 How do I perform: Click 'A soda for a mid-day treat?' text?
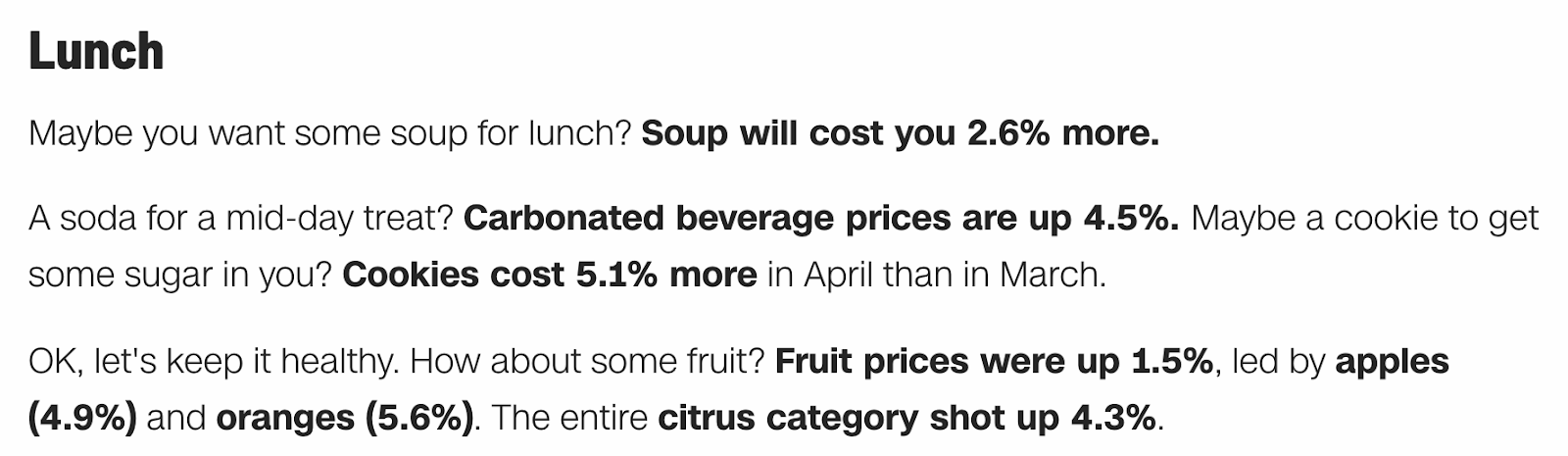pos(241,218)
